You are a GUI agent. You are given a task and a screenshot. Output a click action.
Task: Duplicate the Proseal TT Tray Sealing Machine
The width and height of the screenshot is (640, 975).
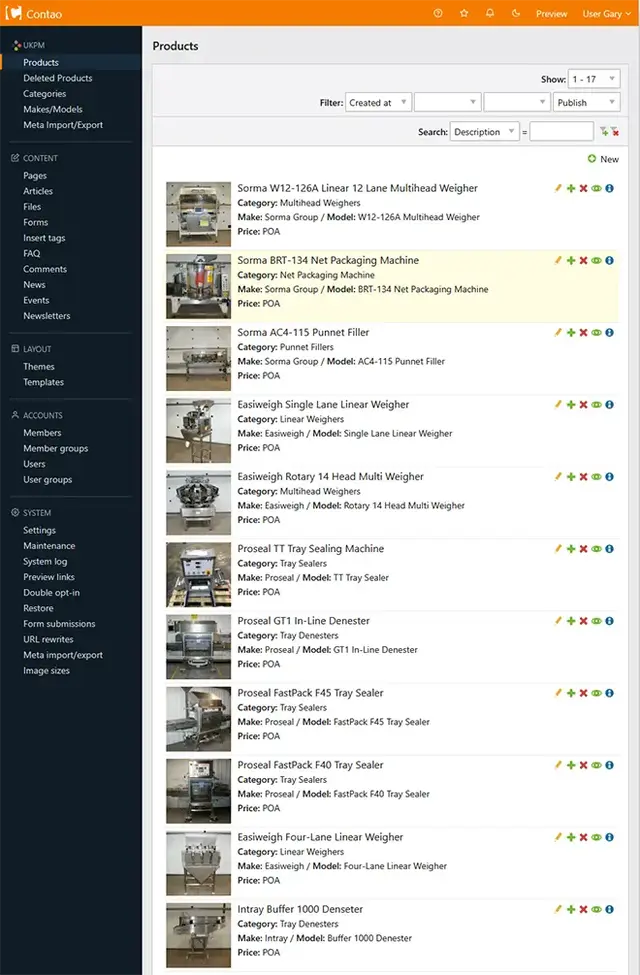(x=571, y=548)
